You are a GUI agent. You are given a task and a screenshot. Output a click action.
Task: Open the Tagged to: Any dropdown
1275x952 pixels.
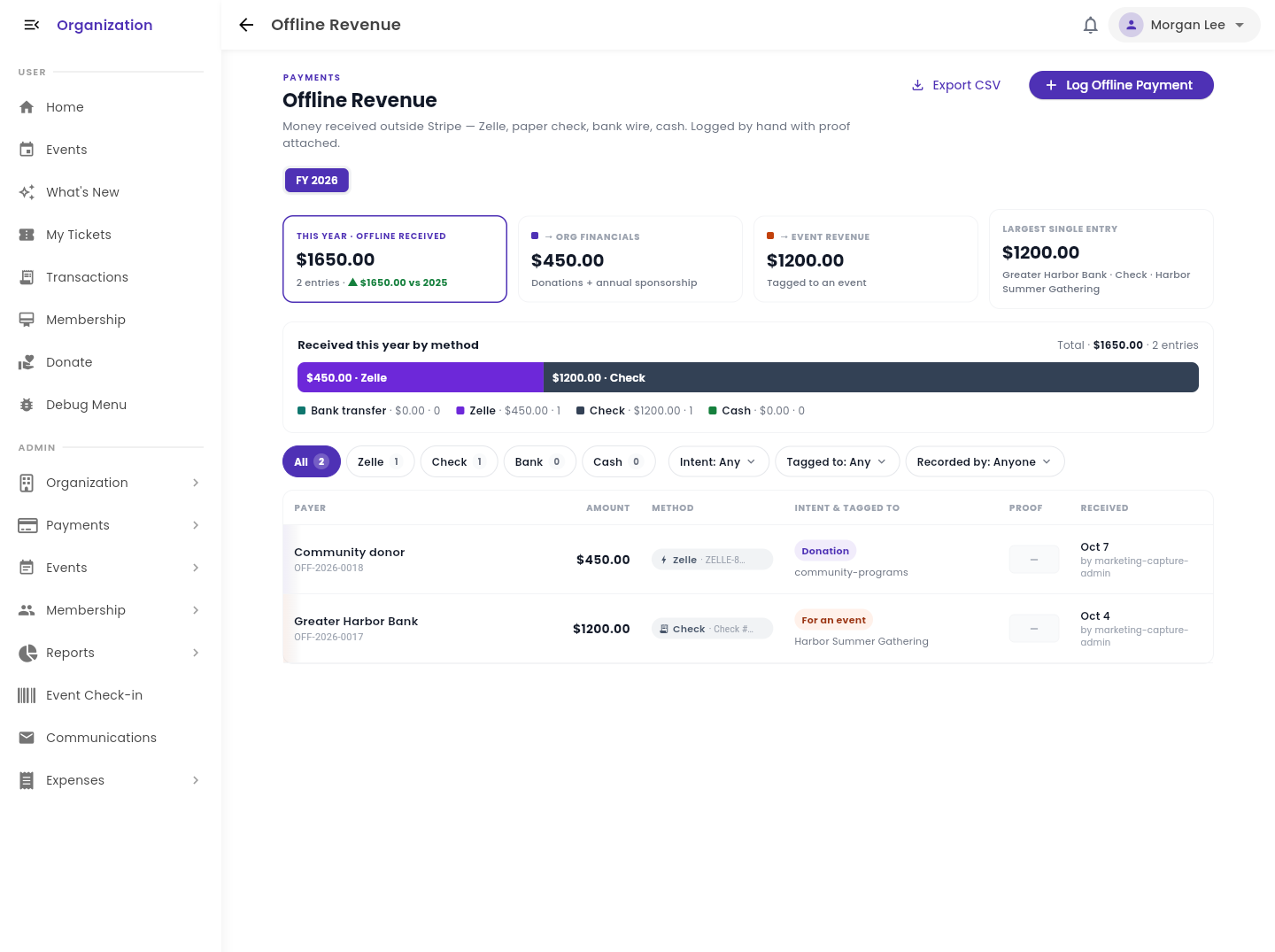click(x=837, y=461)
